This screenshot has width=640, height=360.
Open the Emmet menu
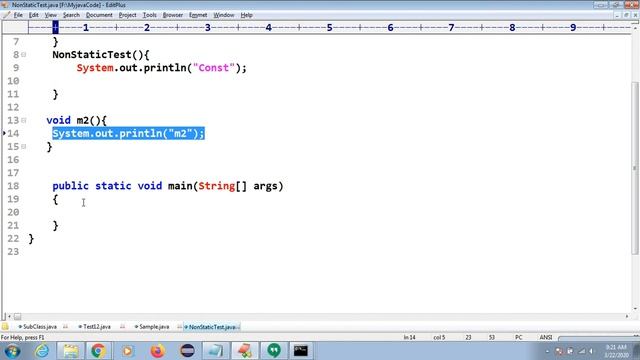[x=198, y=15]
